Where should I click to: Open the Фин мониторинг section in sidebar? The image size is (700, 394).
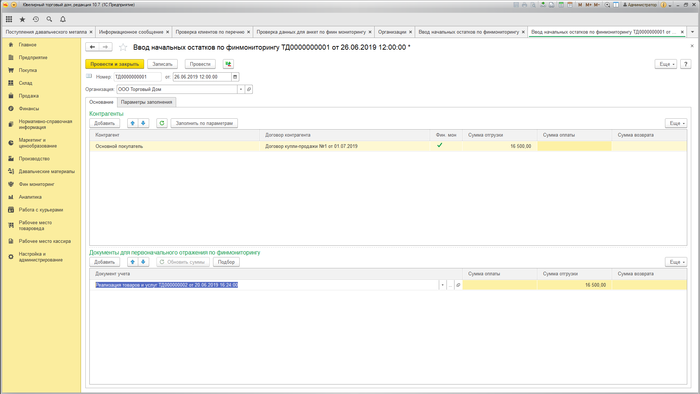37,184
